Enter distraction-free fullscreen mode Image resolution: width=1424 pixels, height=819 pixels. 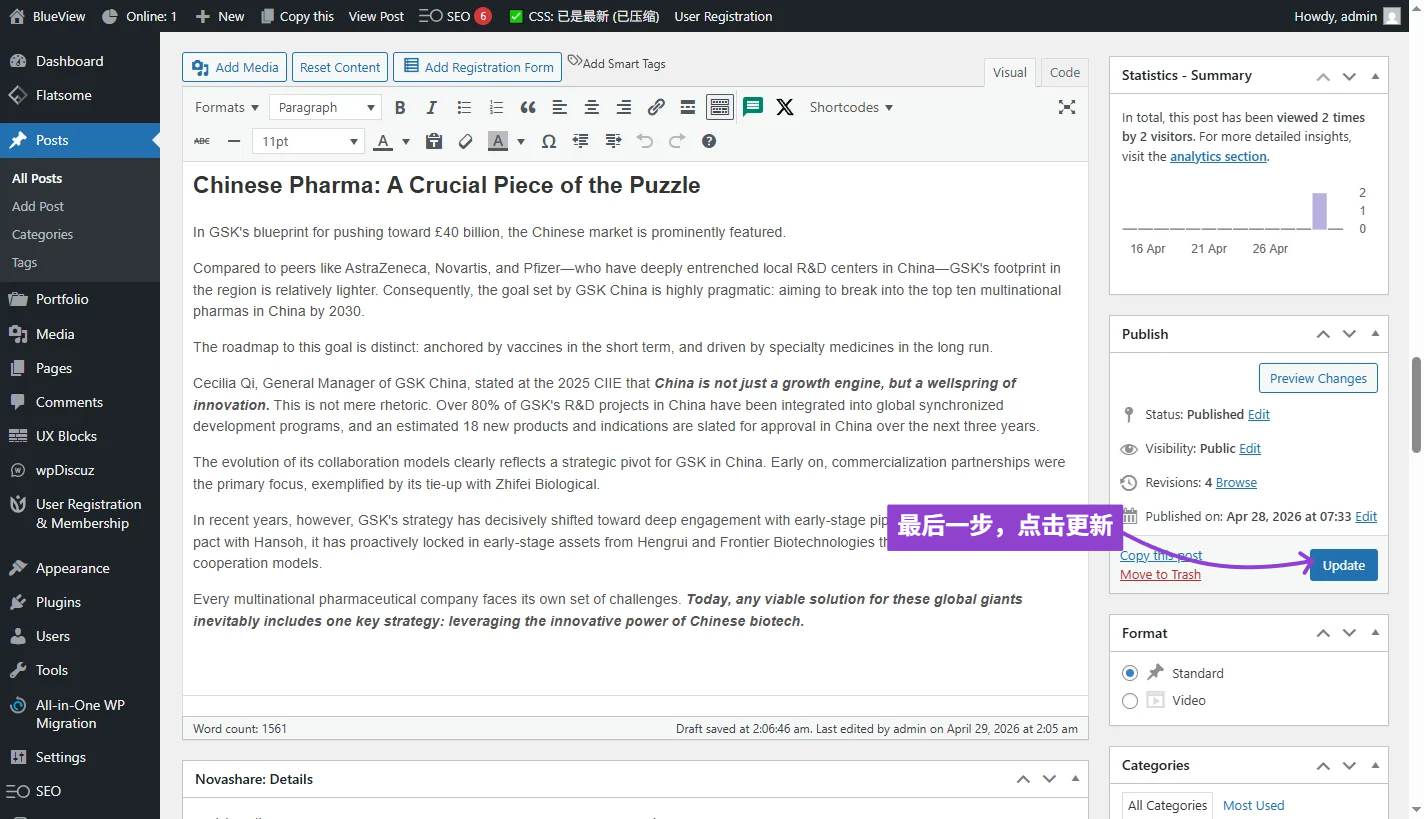(x=1067, y=107)
